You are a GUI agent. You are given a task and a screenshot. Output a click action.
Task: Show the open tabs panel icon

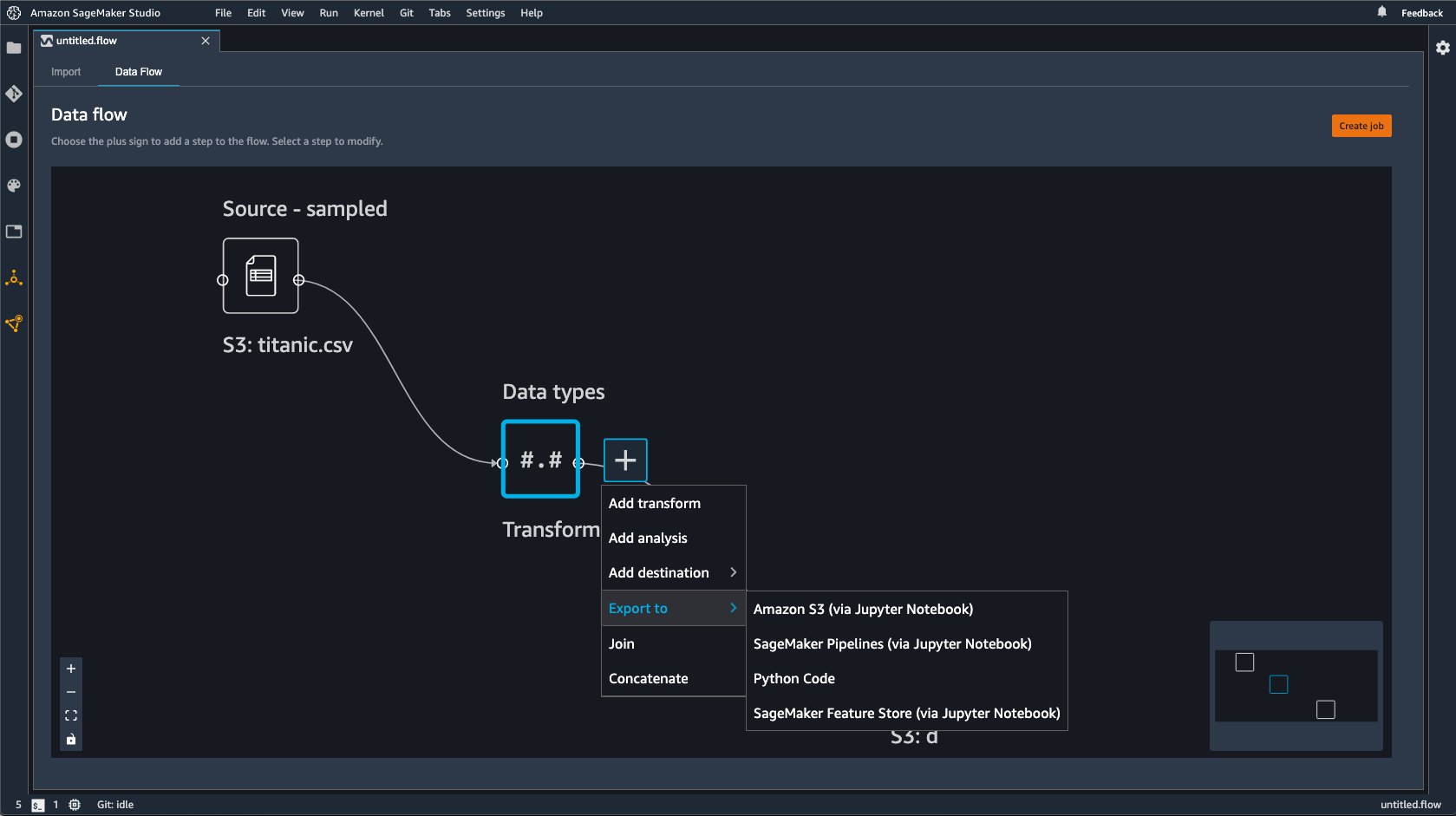point(14,232)
